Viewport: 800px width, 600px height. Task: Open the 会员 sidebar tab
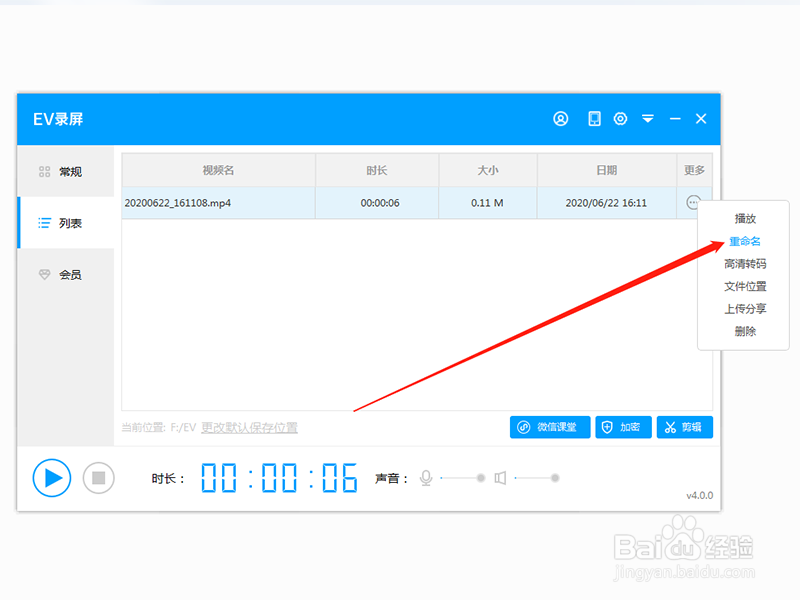click(x=66, y=274)
